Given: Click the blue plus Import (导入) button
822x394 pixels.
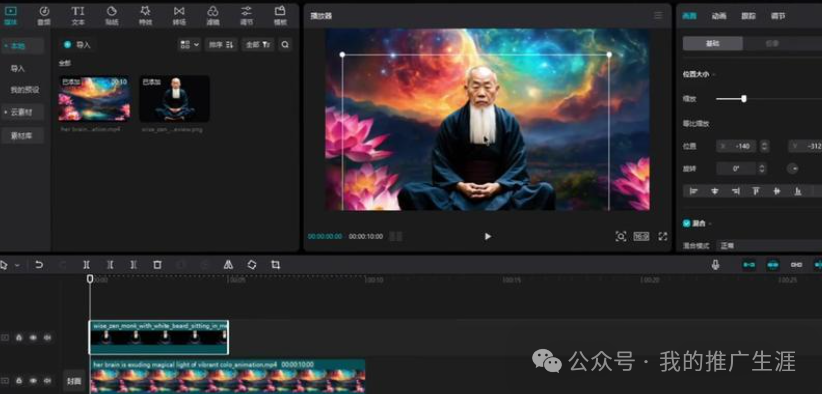Looking at the screenshot, I should click(77, 45).
